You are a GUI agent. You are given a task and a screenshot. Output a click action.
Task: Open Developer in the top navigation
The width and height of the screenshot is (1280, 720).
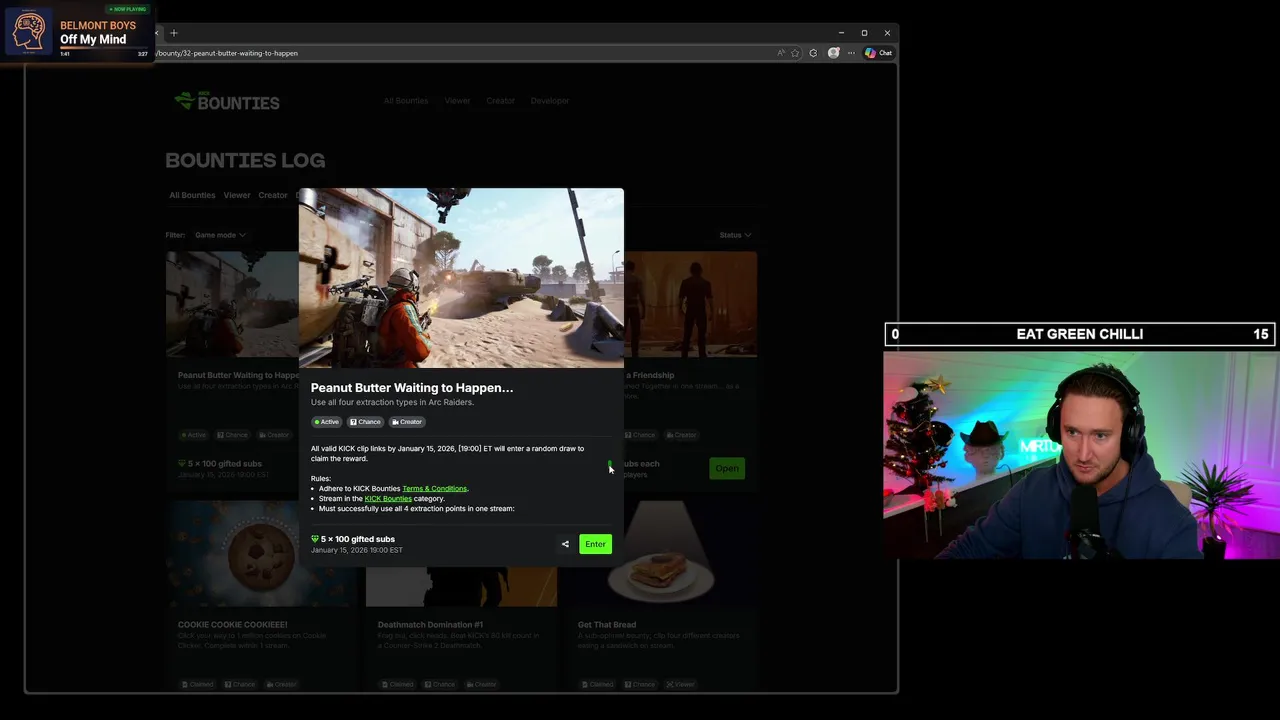click(549, 101)
